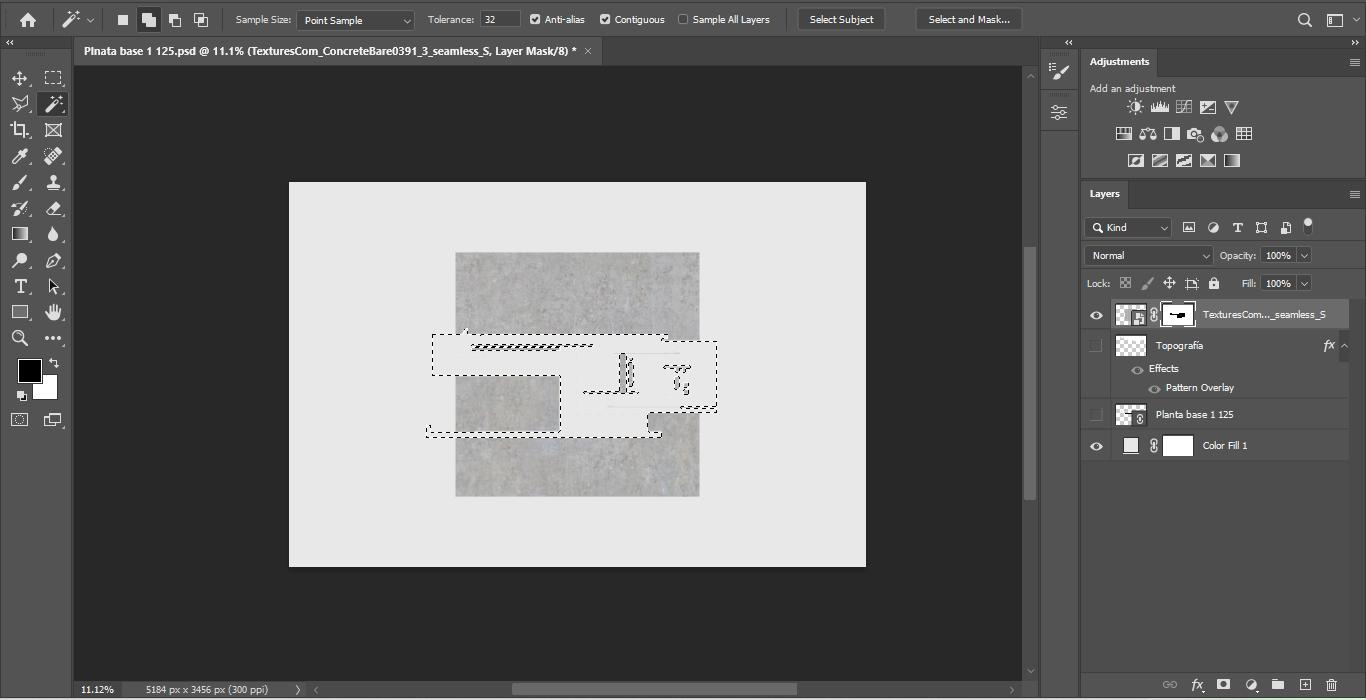
Task: Select the Path Selection tool
Action: click(53, 287)
